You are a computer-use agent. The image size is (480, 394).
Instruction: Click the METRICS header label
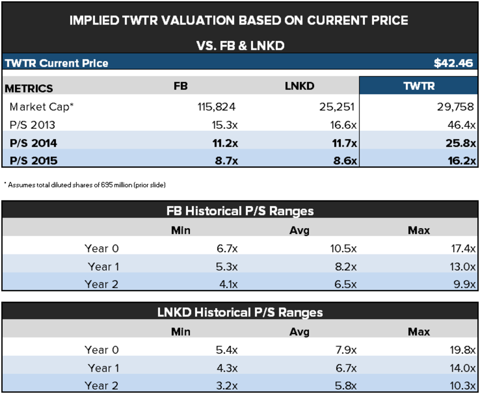tap(29, 88)
